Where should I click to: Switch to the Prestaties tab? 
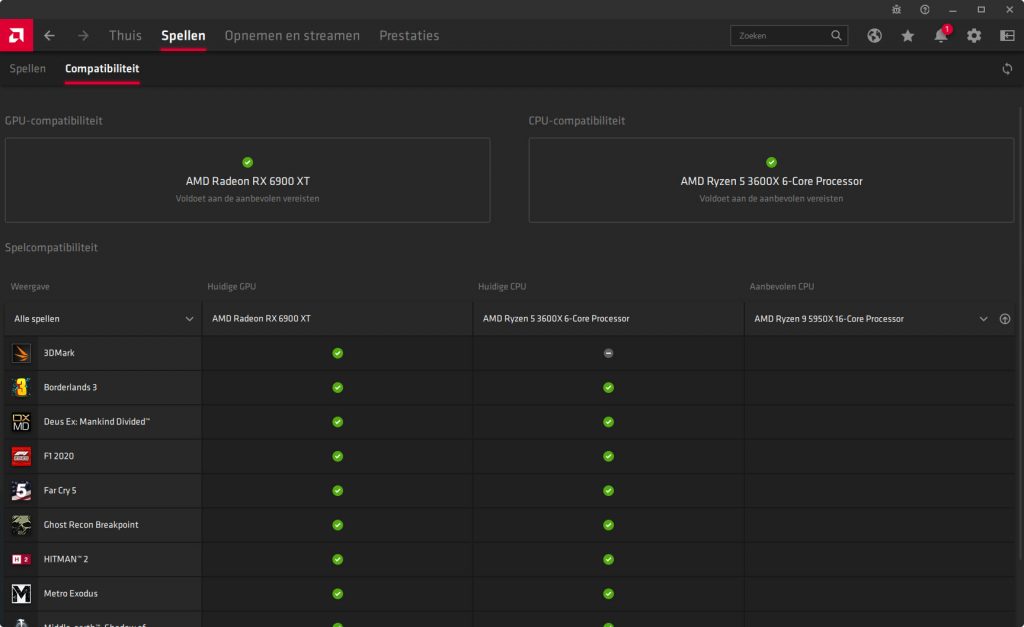pyautogui.click(x=408, y=36)
